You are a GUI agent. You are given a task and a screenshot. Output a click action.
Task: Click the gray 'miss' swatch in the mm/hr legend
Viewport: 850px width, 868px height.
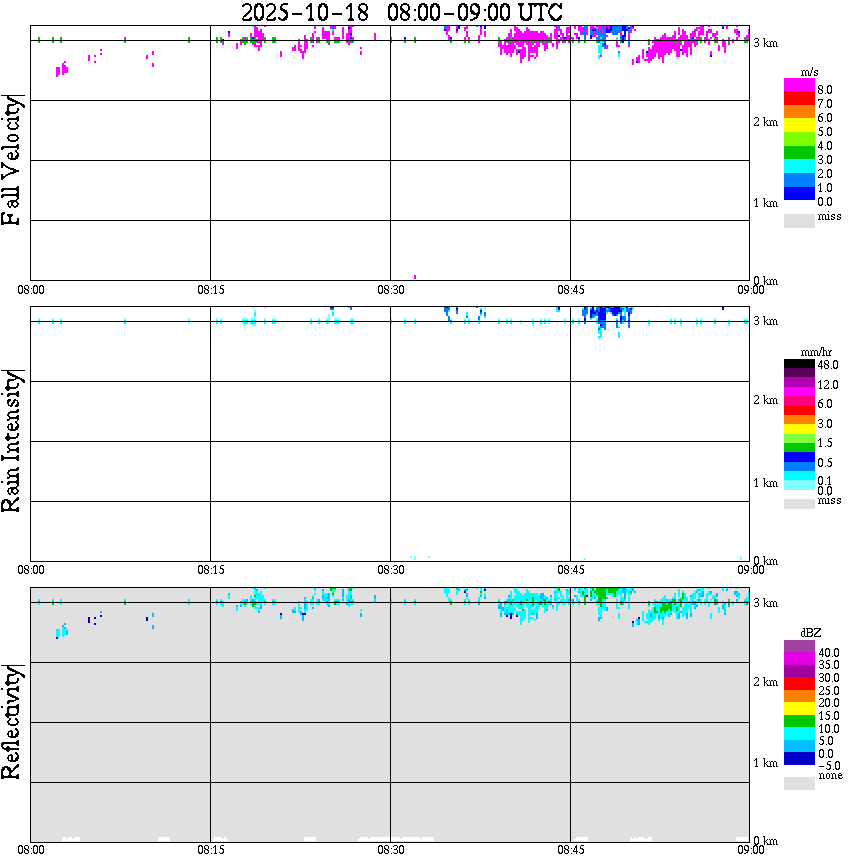click(x=799, y=504)
